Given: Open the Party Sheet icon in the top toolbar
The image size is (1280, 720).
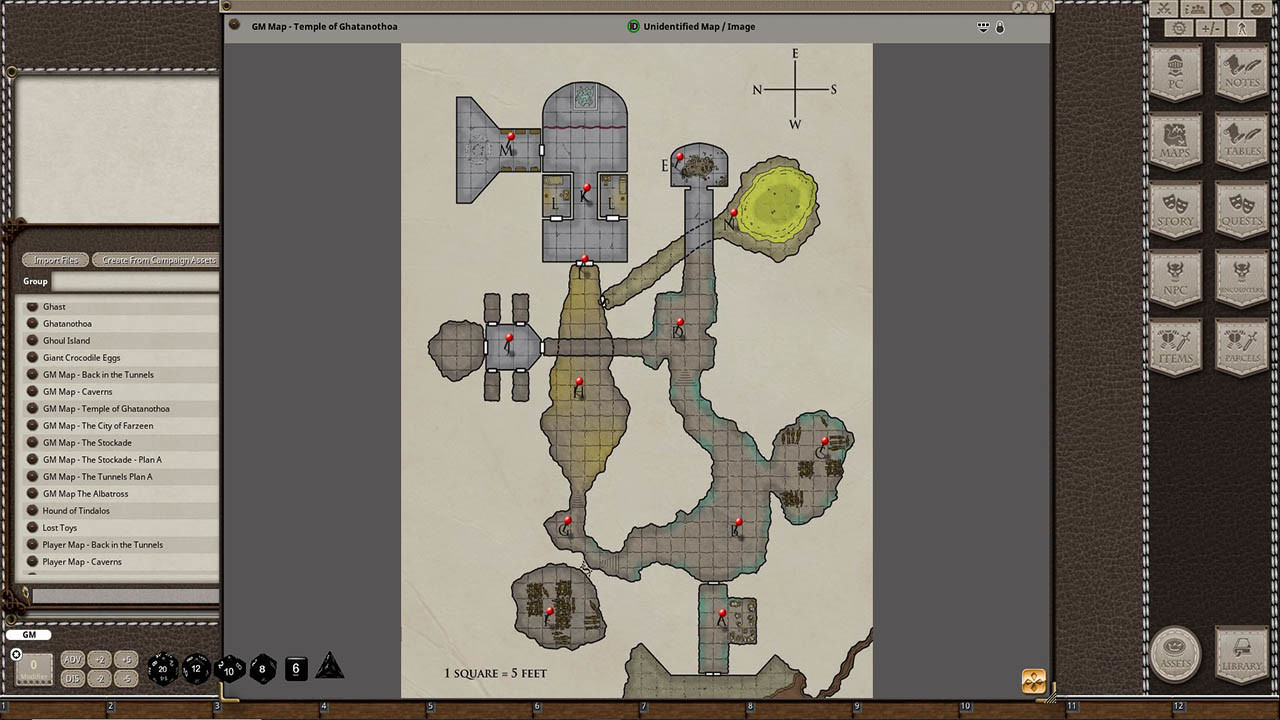Looking at the screenshot, I should (1193, 9).
